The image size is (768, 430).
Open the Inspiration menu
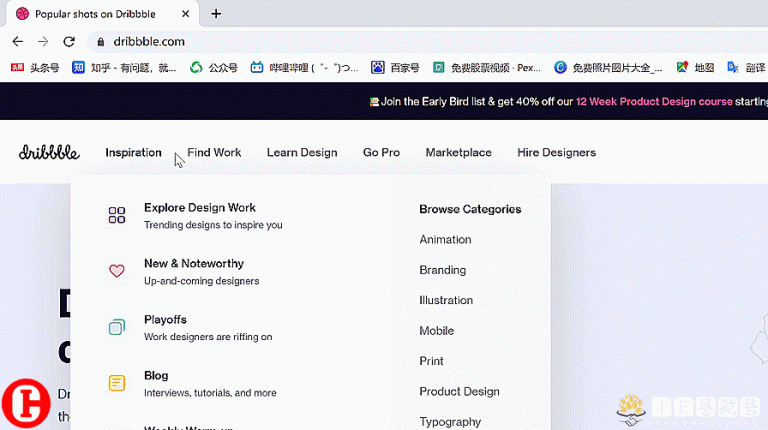pyautogui.click(x=133, y=152)
